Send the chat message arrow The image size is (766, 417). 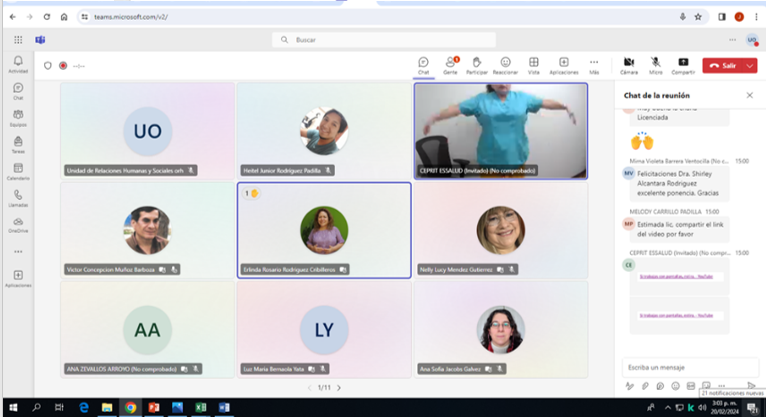(x=751, y=385)
